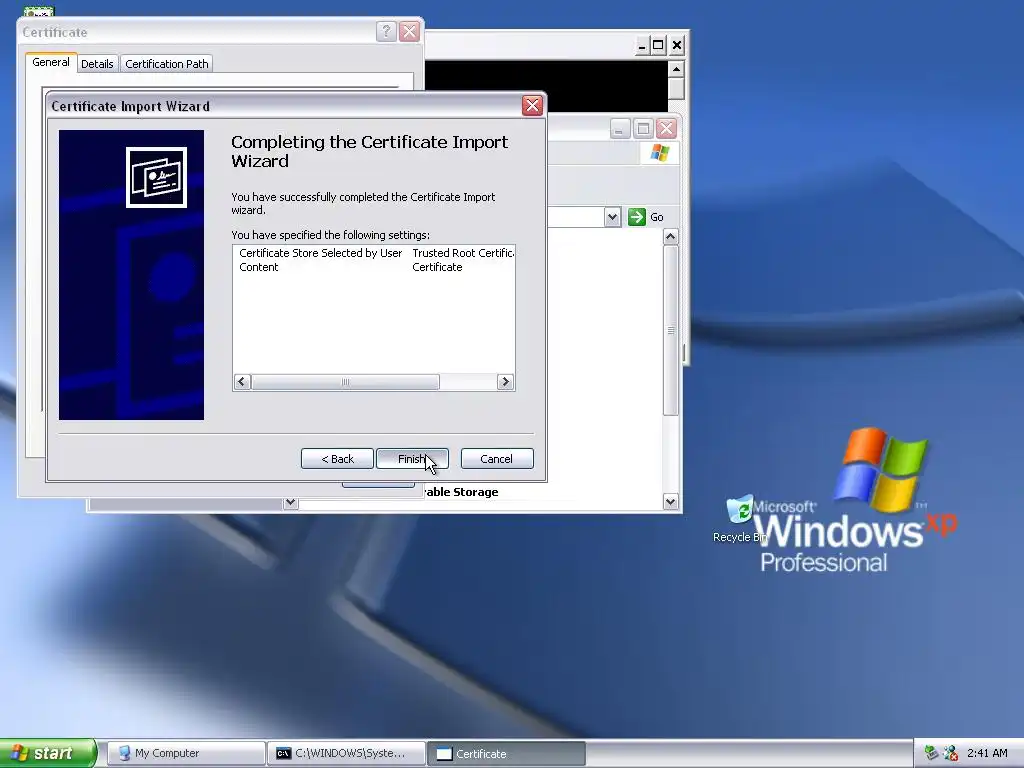Cancel the Certificate Import Wizard

coord(497,459)
